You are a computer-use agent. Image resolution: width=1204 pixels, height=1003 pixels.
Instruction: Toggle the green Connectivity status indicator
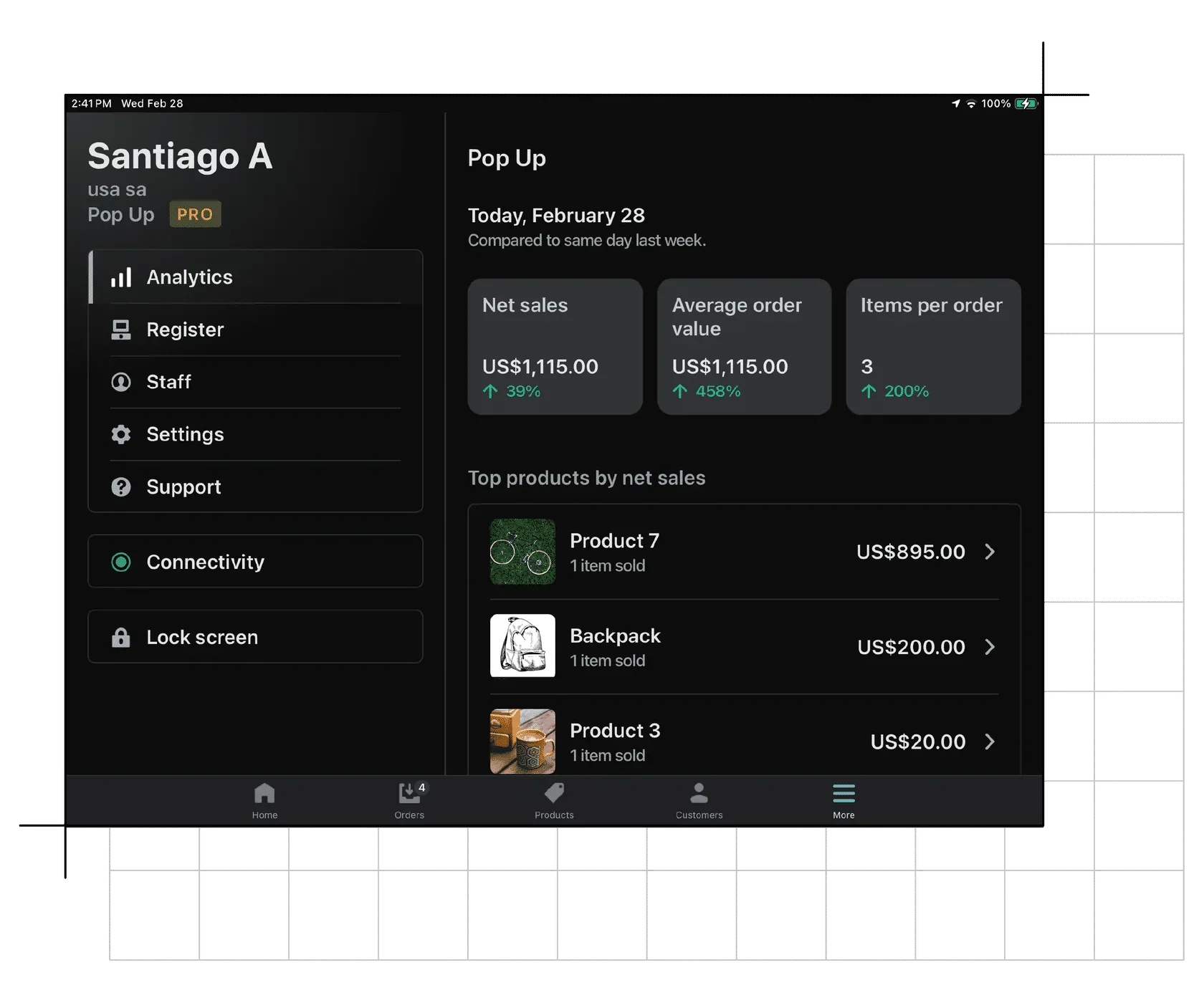click(121, 562)
